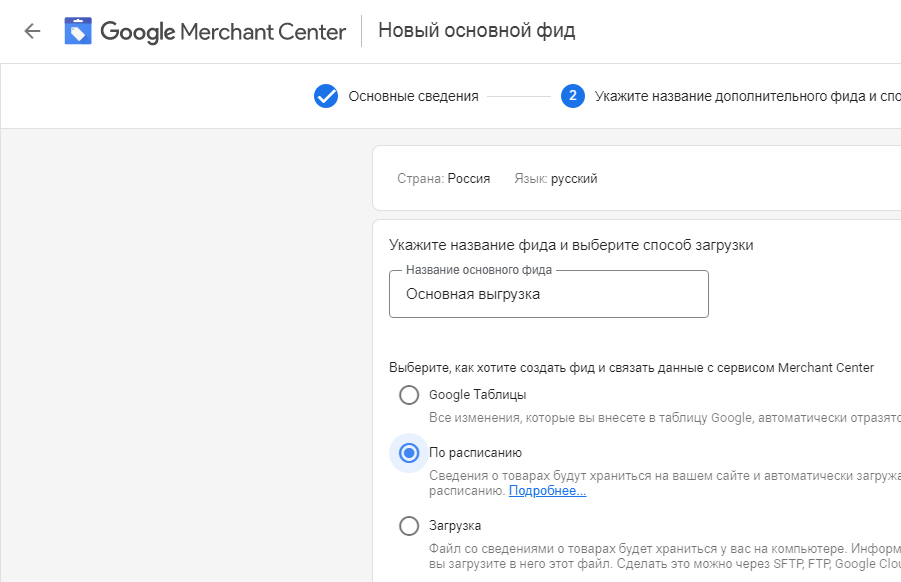Select the По расписанию radio option
Image resolution: width=901 pixels, height=582 pixels.
(409, 453)
